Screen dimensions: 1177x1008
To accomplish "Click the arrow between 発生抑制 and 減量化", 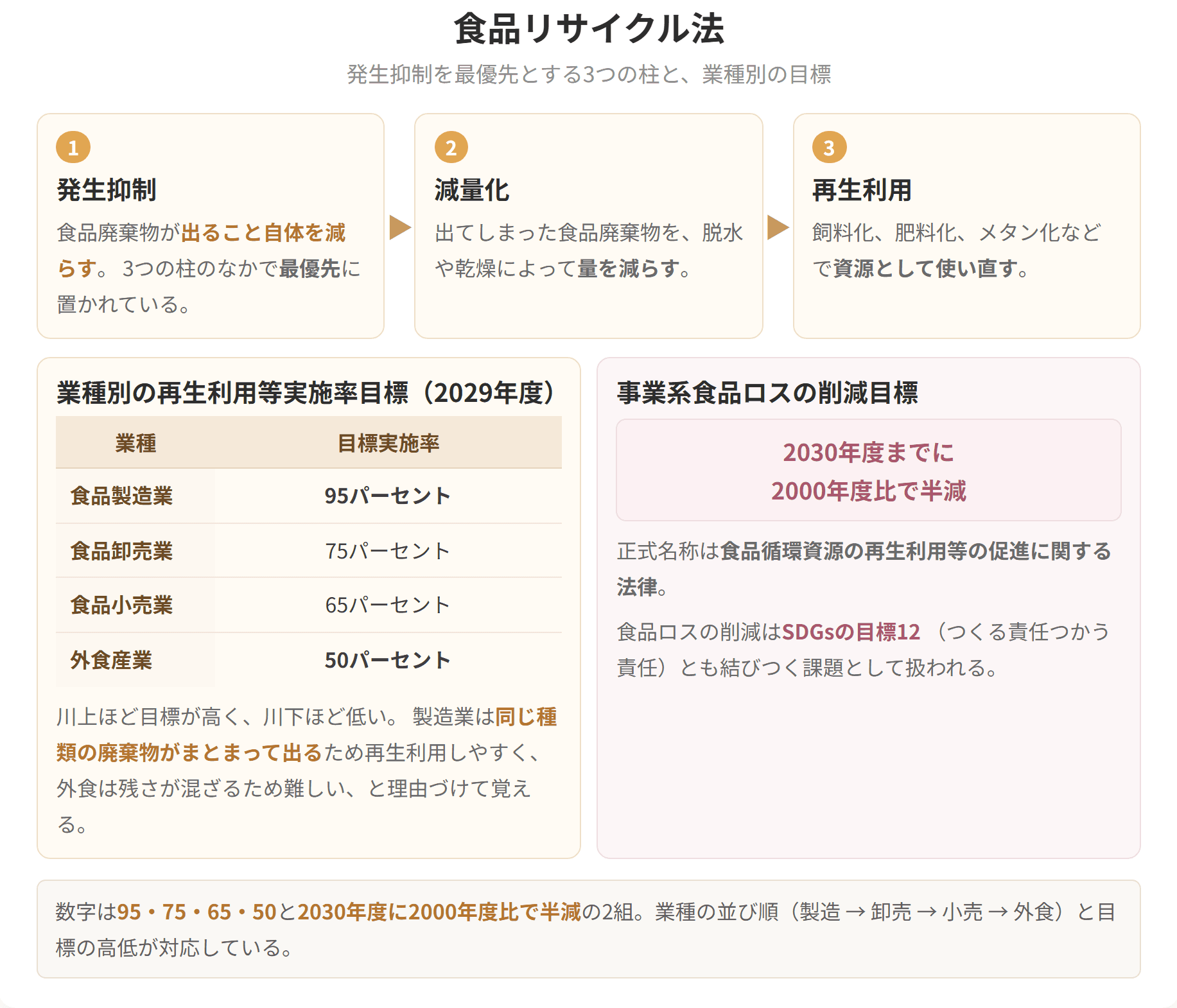I will pos(400,227).
